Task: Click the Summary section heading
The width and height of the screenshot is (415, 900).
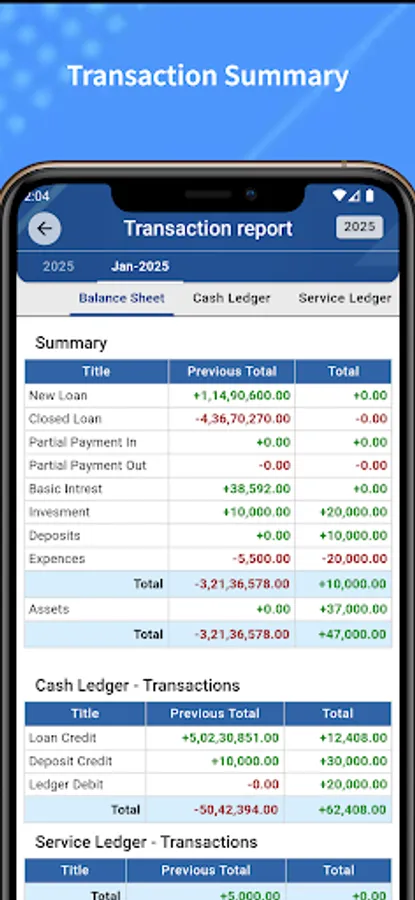Action: [x=71, y=343]
